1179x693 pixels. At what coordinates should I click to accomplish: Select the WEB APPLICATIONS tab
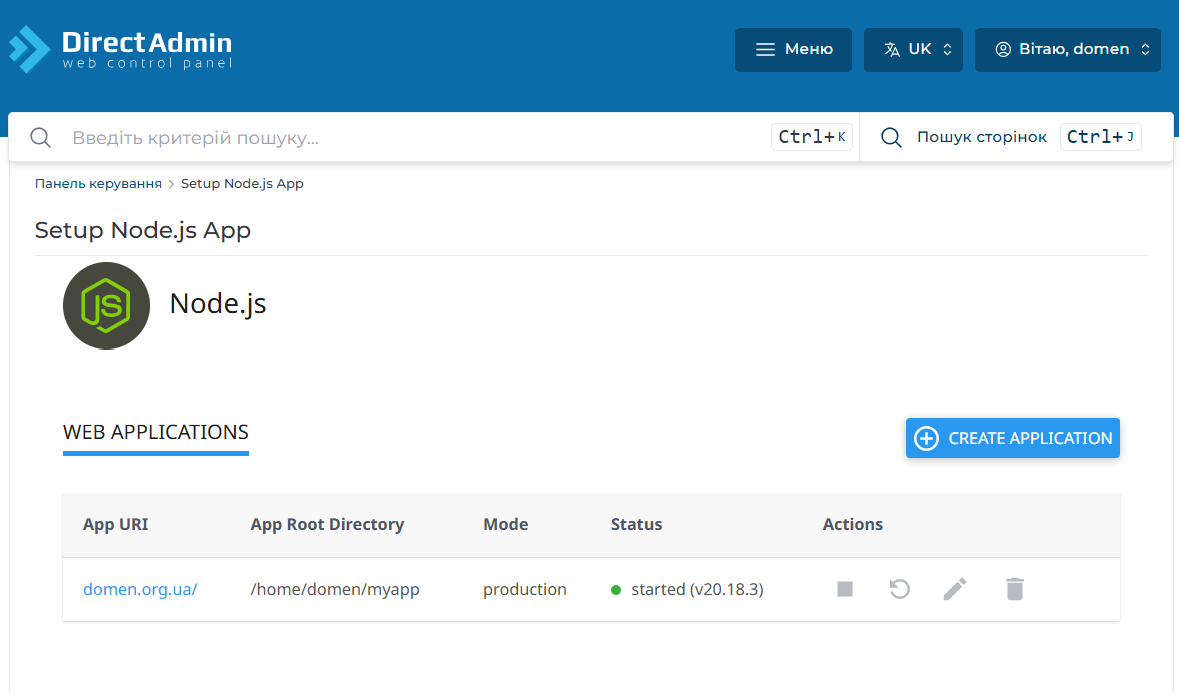pos(156,433)
